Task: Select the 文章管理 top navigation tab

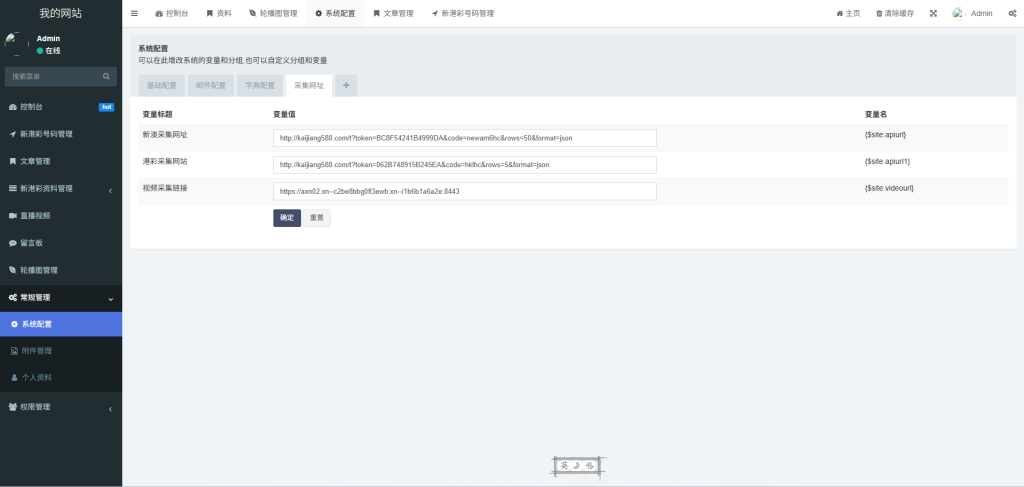Action: pyautogui.click(x=392, y=14)
